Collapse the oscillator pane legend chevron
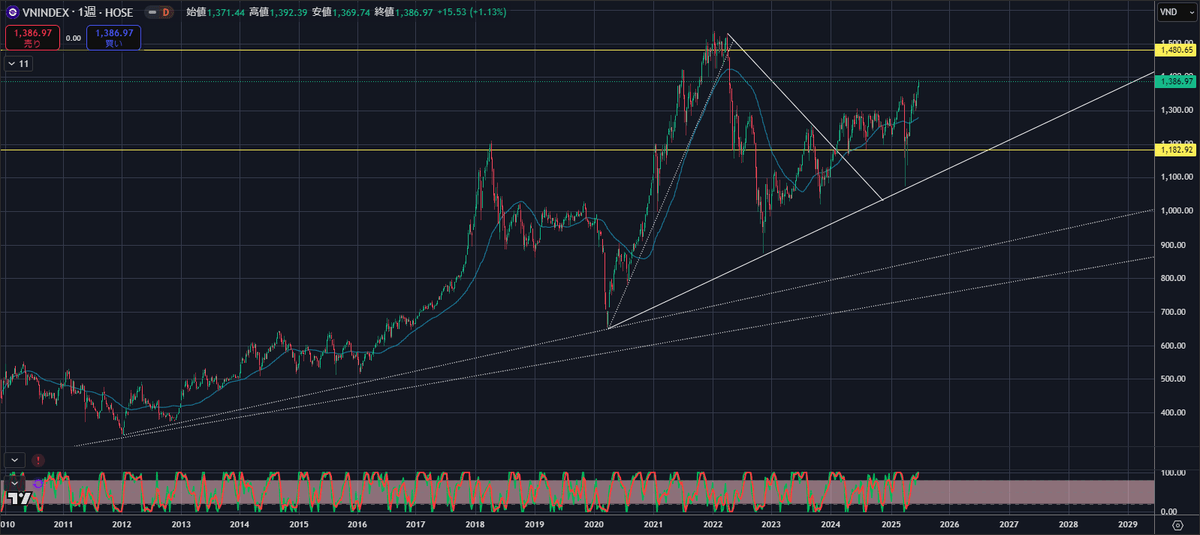Viewport: 1200px width, 535px height. (14, 482)
